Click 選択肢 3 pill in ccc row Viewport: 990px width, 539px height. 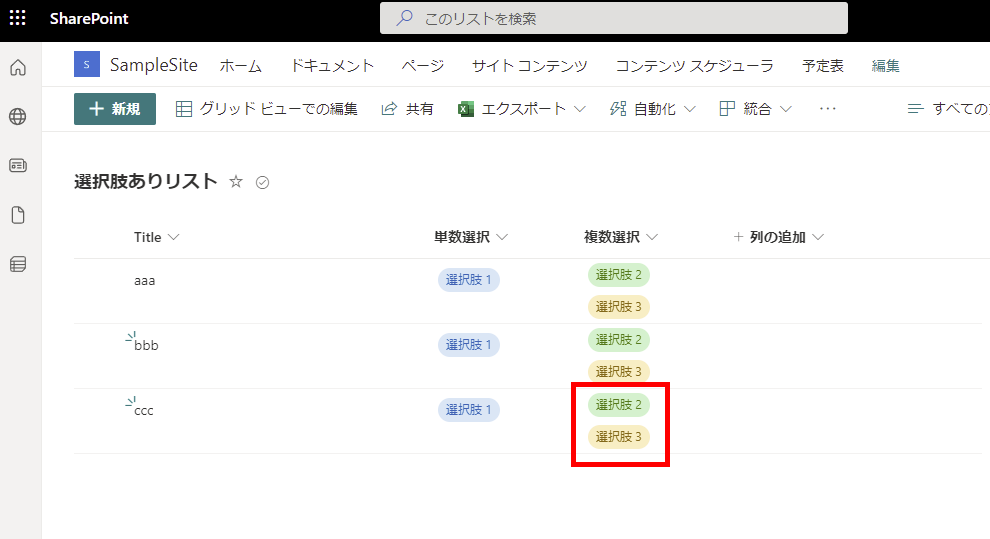click(619, 437)
